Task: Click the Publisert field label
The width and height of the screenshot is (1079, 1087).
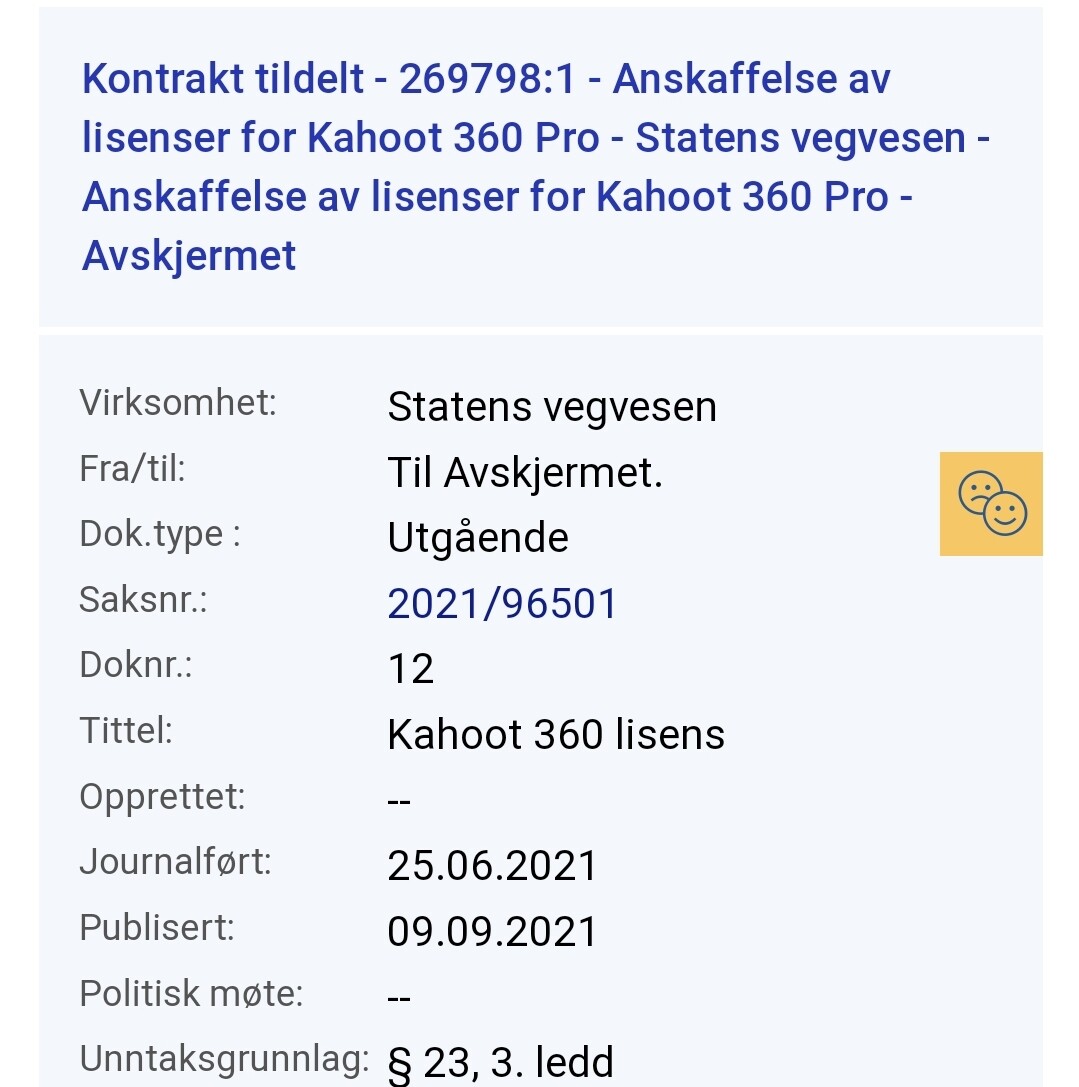Action: click(157, 928)
